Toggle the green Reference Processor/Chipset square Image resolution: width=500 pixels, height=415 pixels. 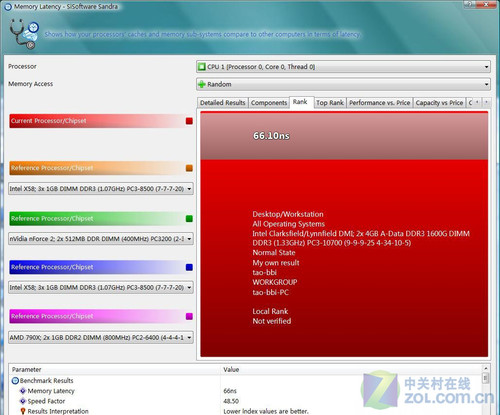pos(189,219)
